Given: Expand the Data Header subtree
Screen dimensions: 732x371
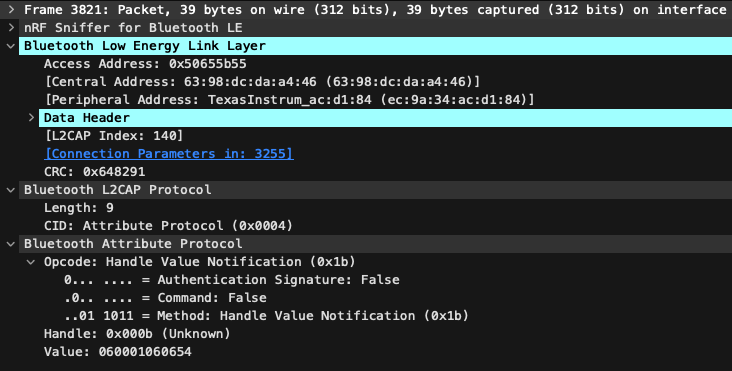Looking at the screenshot, I should (x=31, y=118).
